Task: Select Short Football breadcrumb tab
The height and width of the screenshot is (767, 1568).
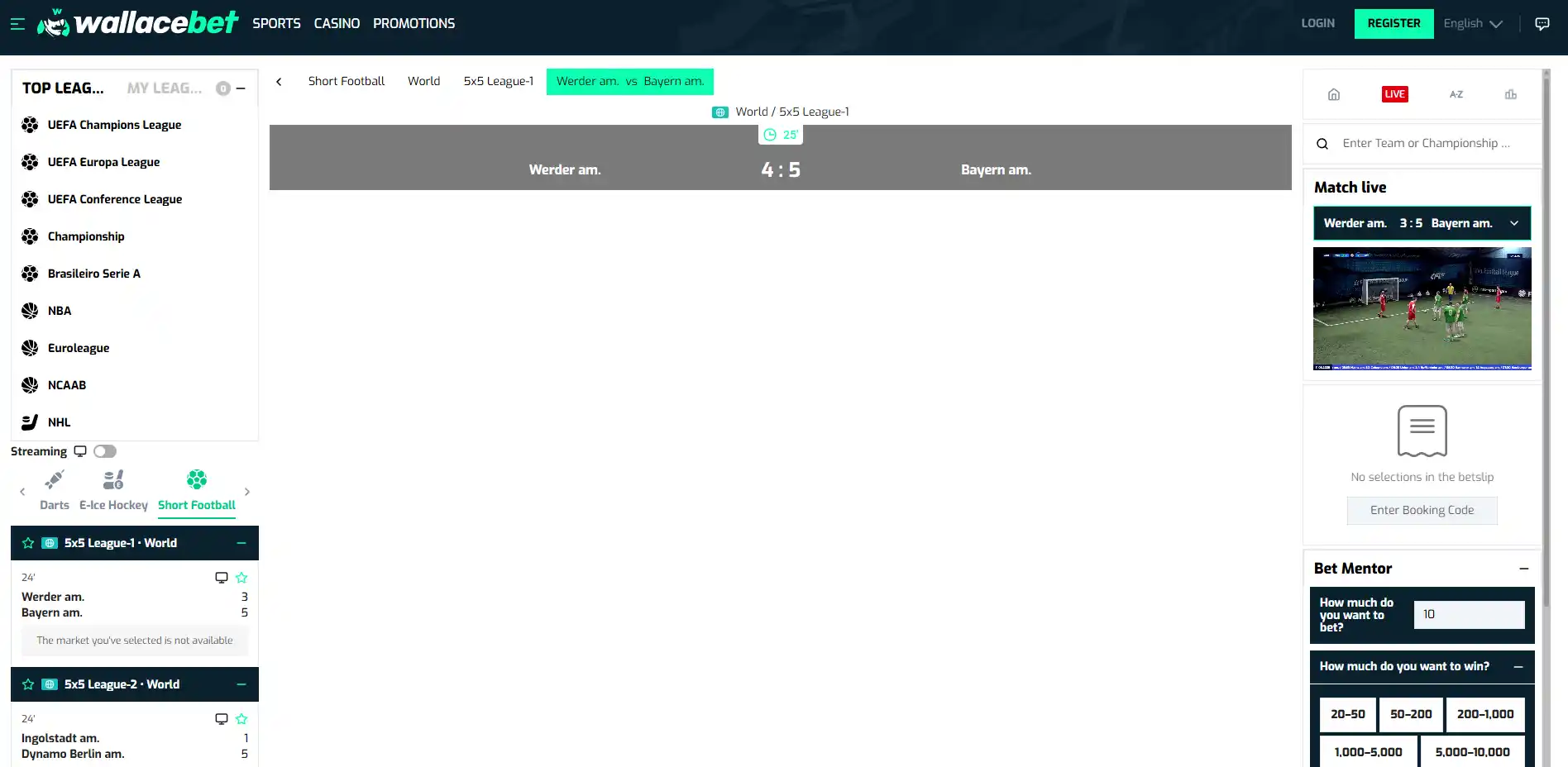Action: (347, 81)
